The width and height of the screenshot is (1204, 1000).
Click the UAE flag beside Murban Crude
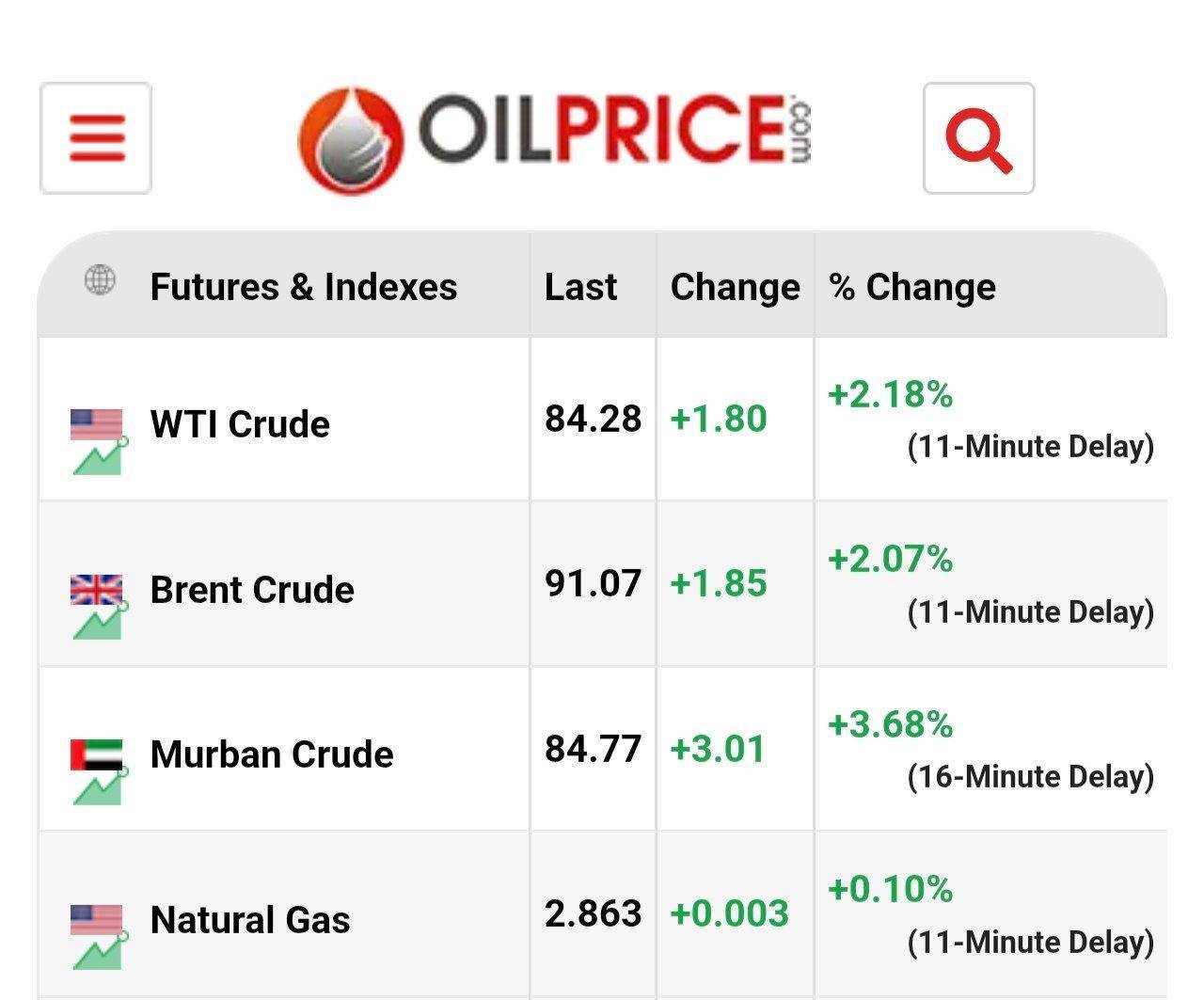(97, 754)
